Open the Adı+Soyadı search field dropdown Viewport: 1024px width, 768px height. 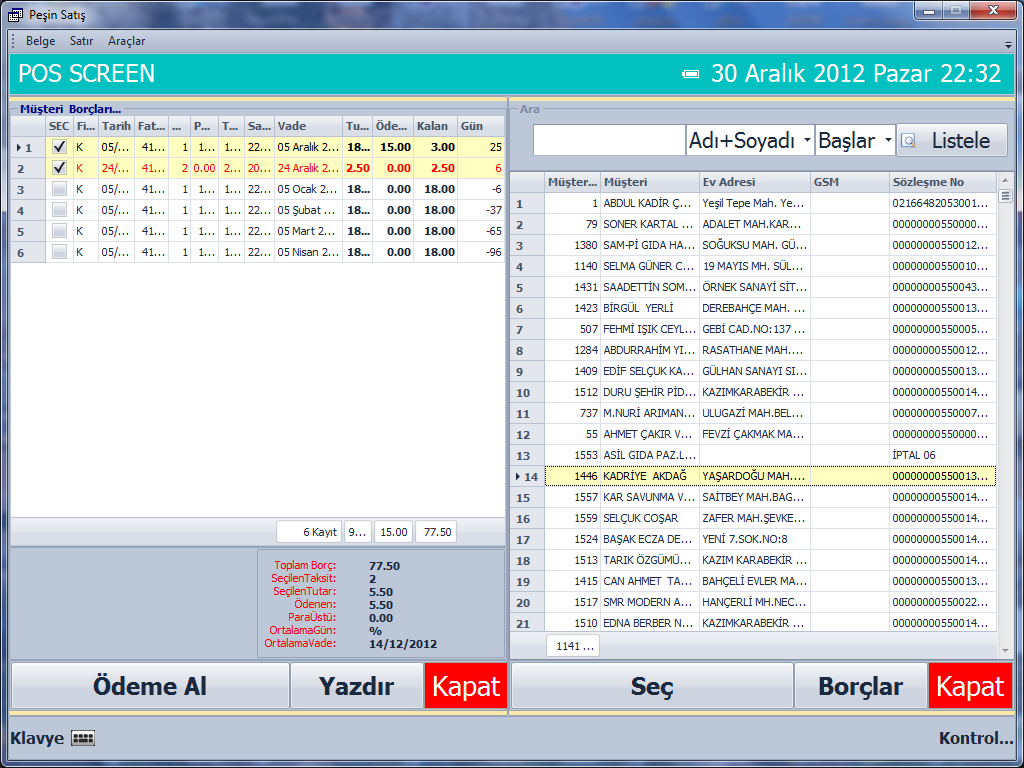click(806, 141)
